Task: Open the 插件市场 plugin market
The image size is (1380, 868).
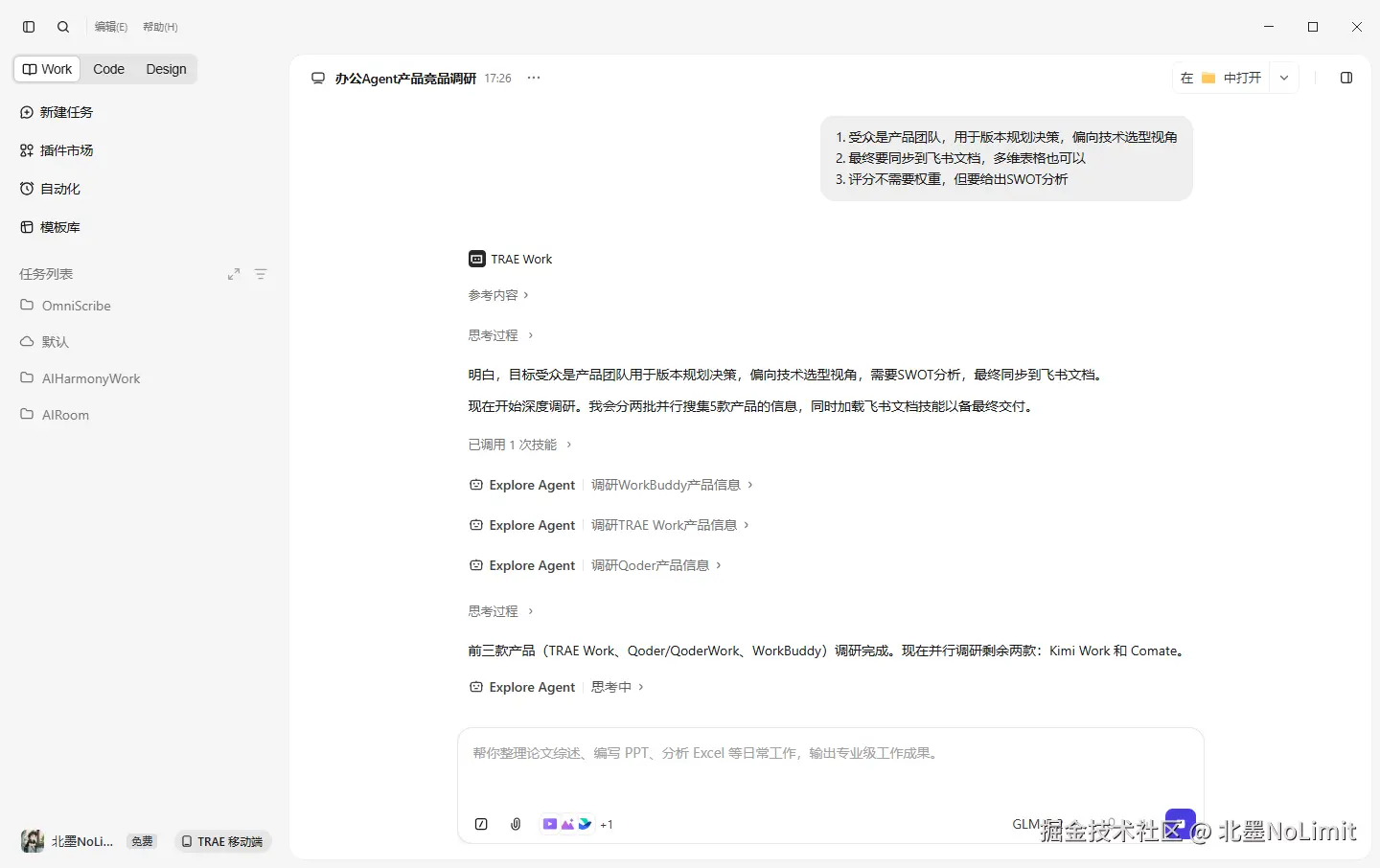Action: pyautogui.click(x=57, y=150)
